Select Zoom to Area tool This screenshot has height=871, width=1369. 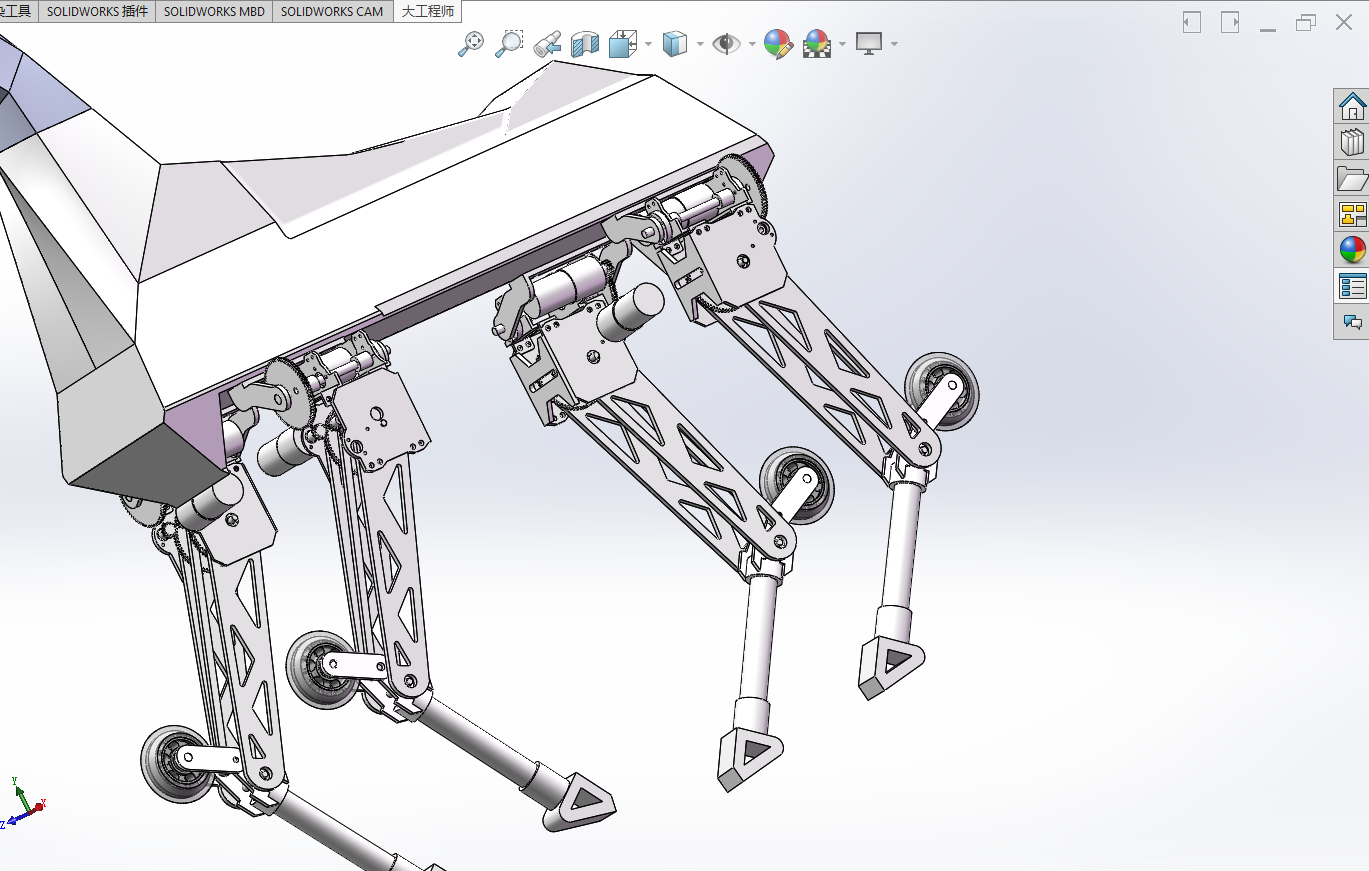click(509, 43)
